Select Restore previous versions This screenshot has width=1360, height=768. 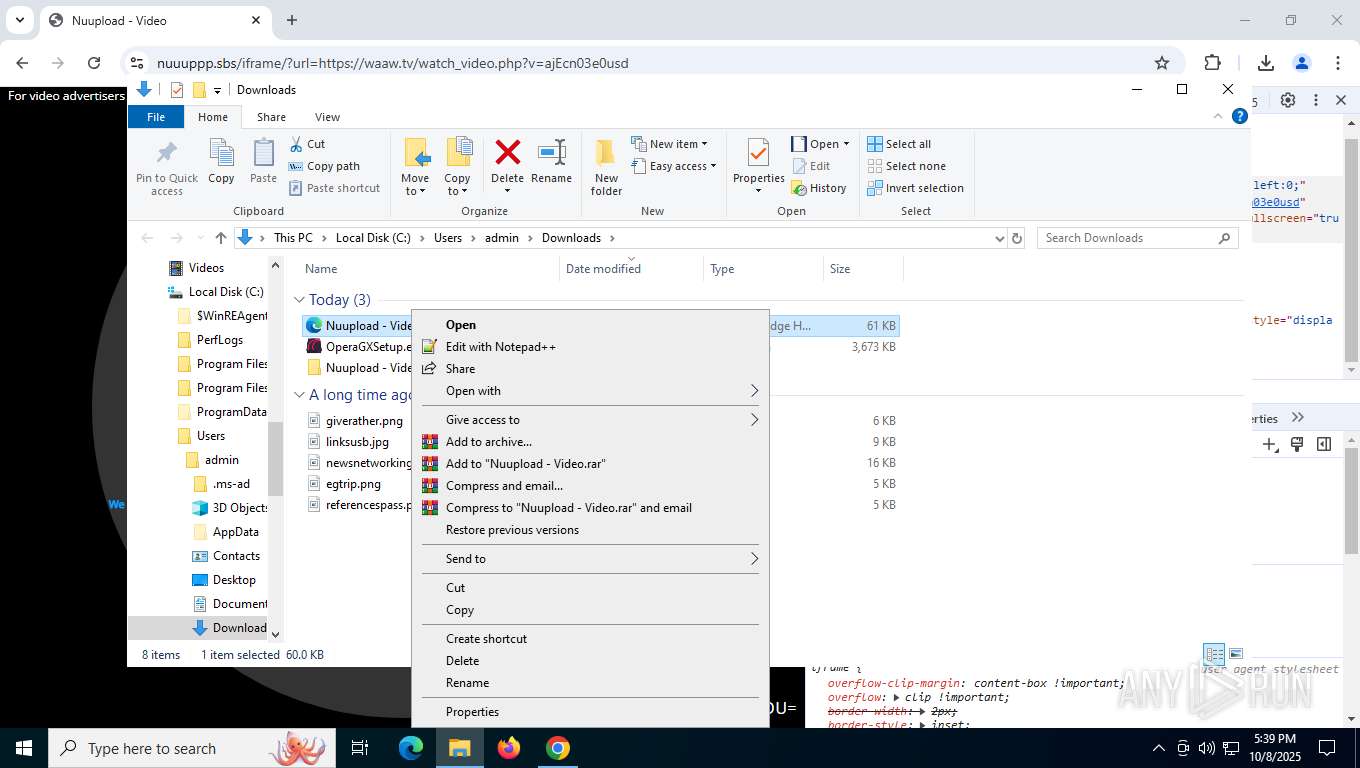(x=590, y=530)
